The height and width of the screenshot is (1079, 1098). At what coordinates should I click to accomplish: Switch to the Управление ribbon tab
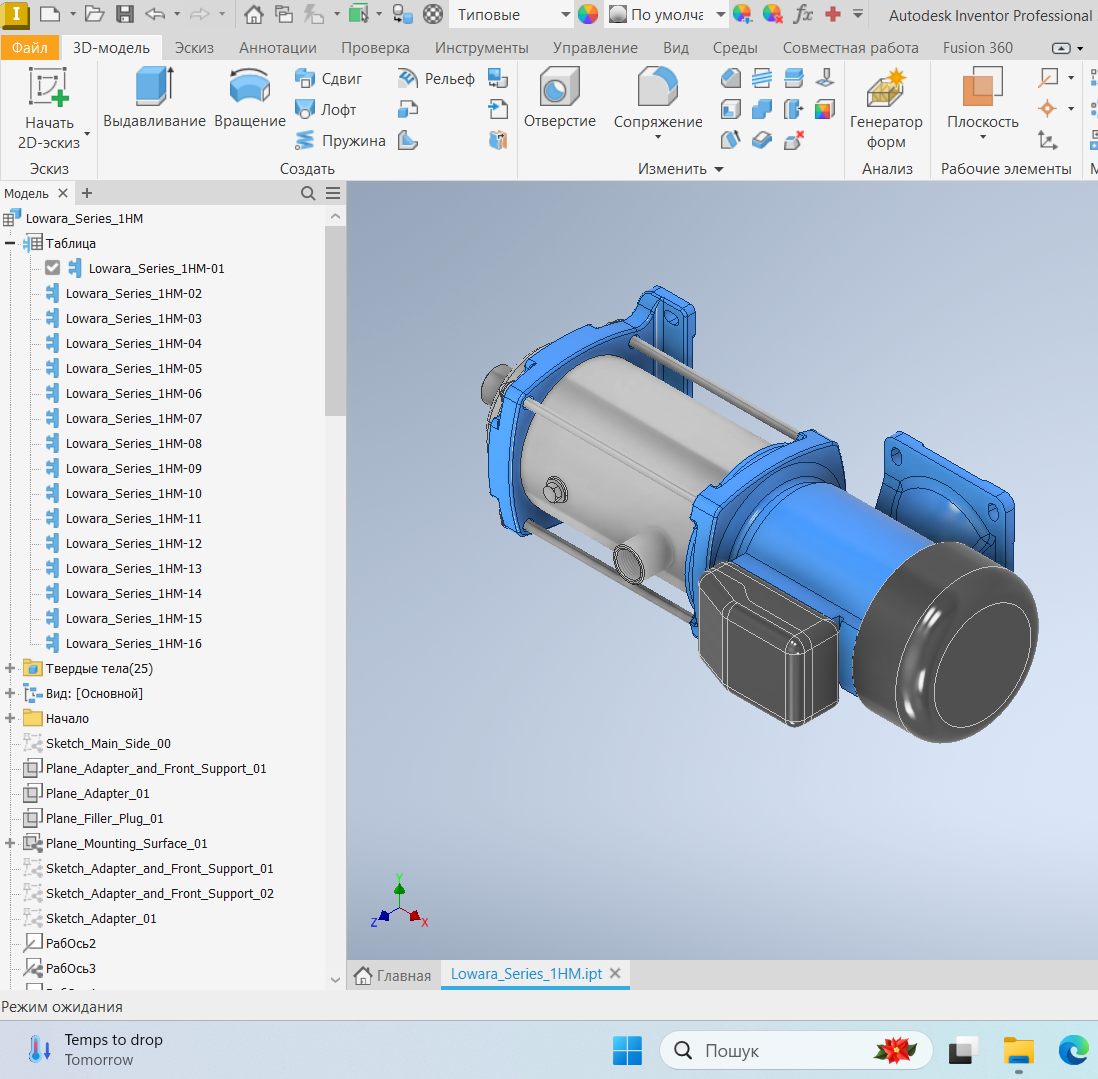coord(595,48)
